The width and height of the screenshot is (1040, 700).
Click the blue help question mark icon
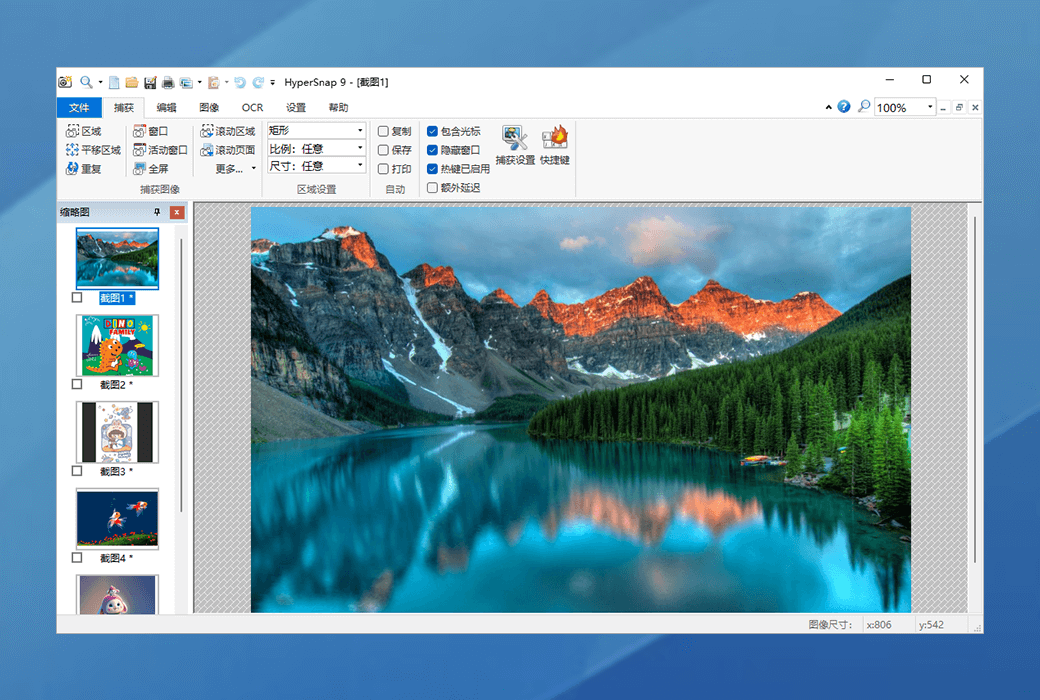point(844,107)
